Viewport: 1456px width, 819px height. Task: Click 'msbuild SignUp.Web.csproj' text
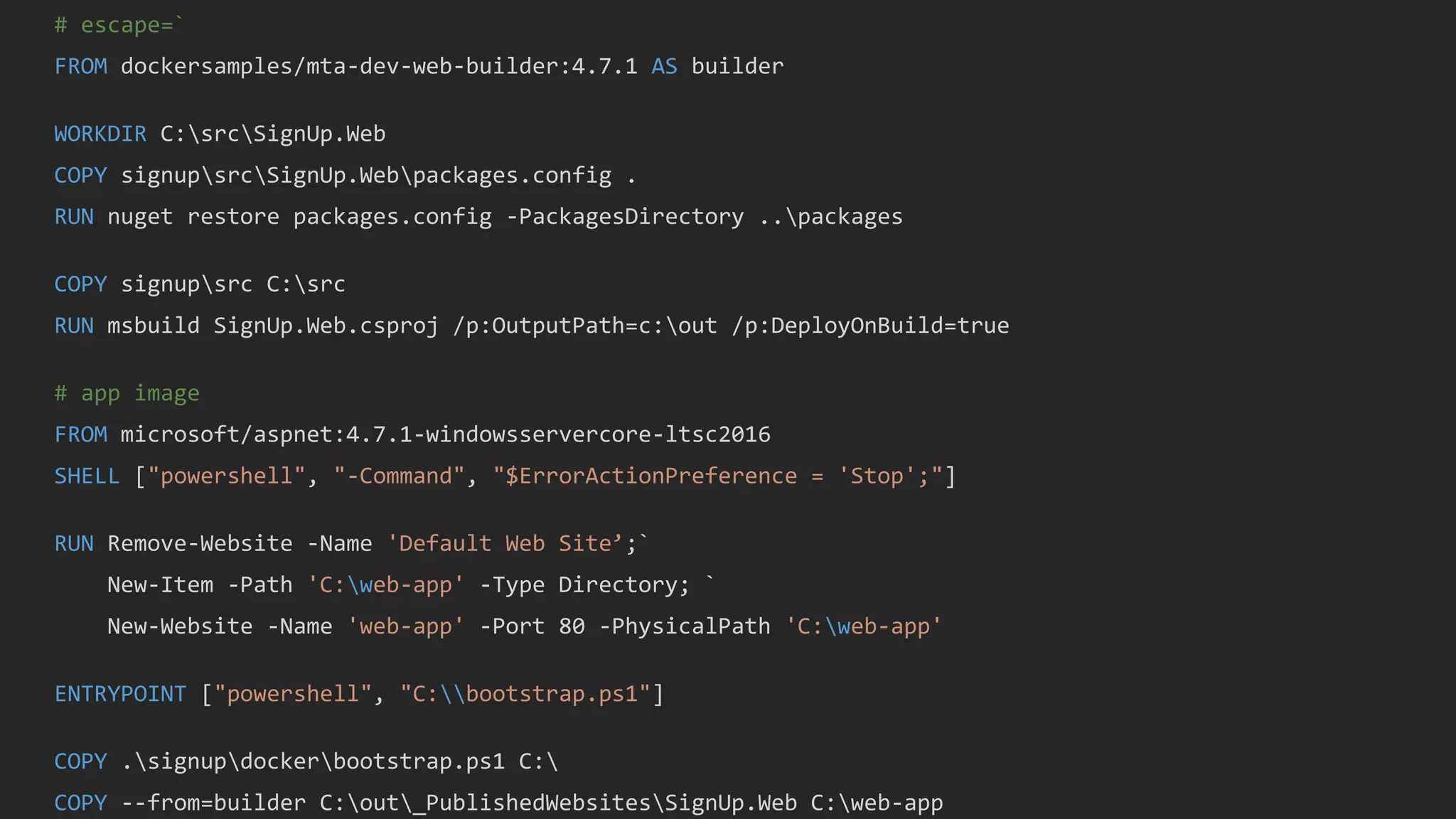(x=273, y=325)
